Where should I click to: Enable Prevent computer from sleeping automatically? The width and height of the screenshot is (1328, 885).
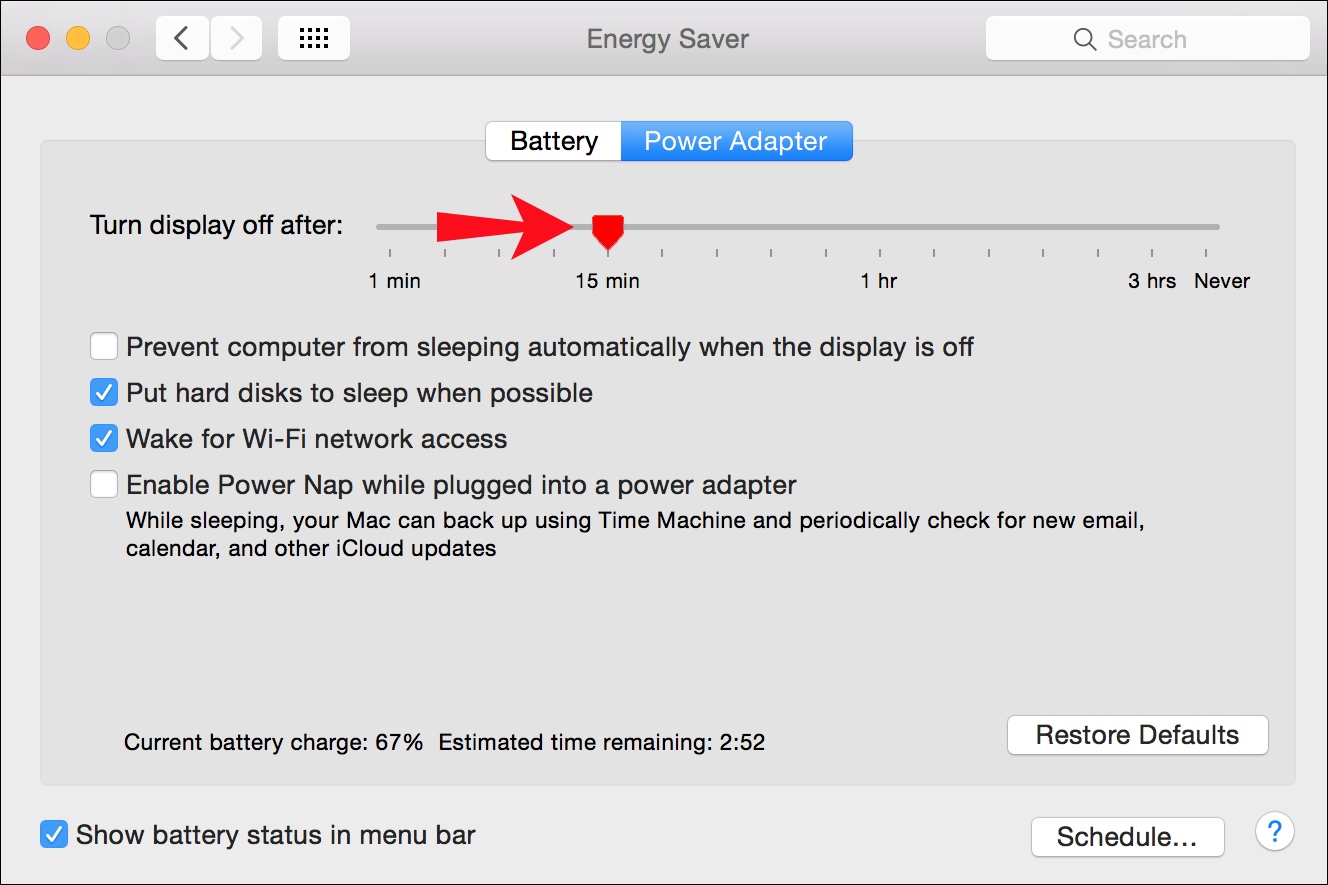coord(104,347)
